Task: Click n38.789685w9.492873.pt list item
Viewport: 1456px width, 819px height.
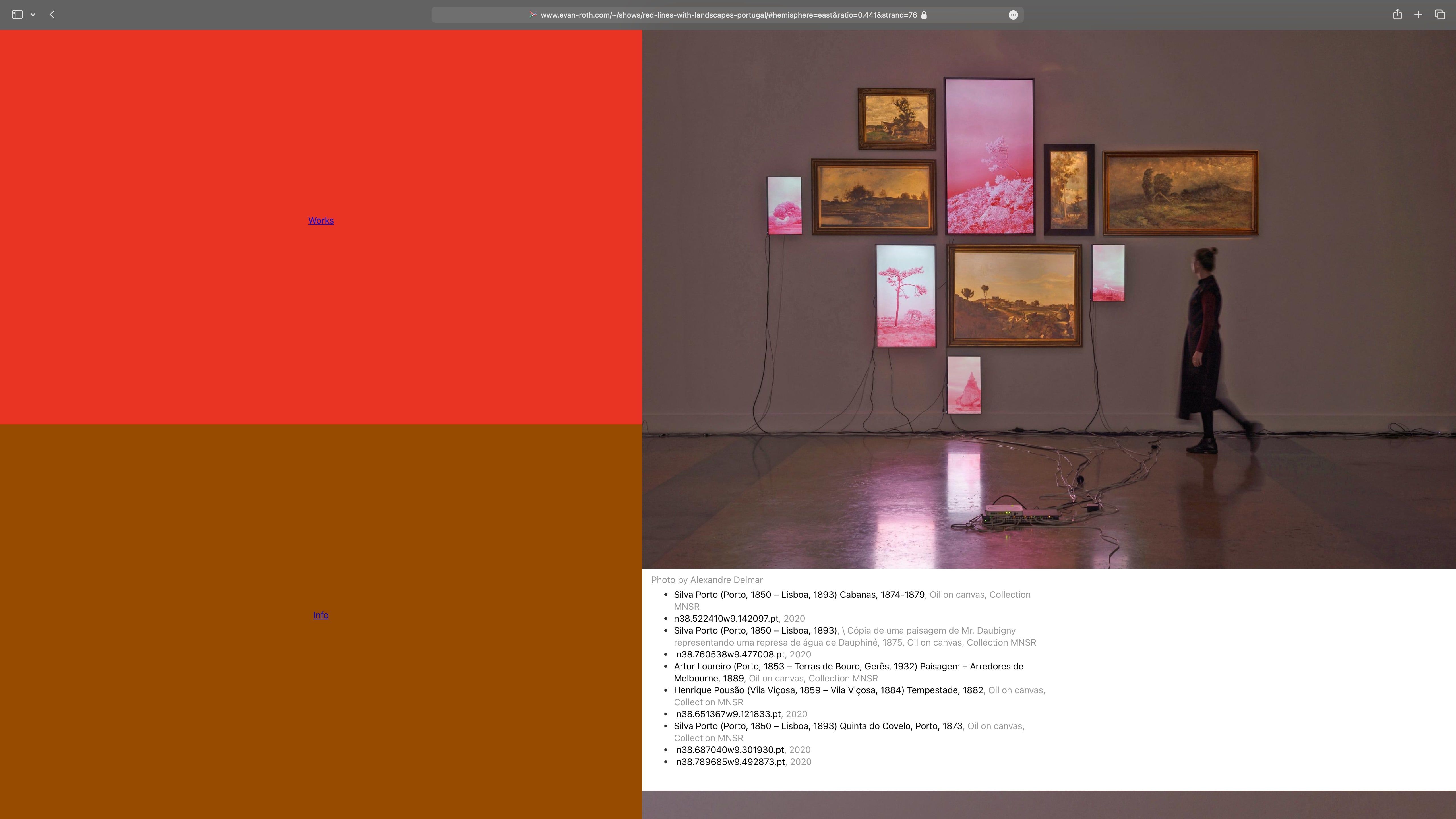Action: [x=730, y=762]
